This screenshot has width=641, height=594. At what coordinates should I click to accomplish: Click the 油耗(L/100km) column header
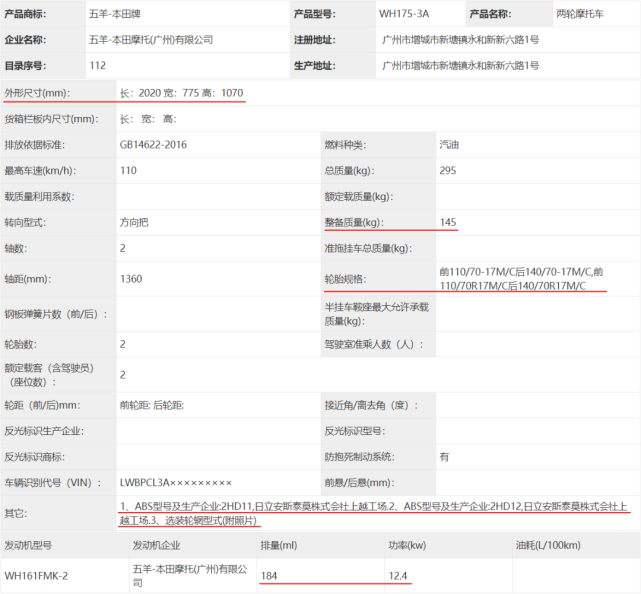(x=548, y=545)
